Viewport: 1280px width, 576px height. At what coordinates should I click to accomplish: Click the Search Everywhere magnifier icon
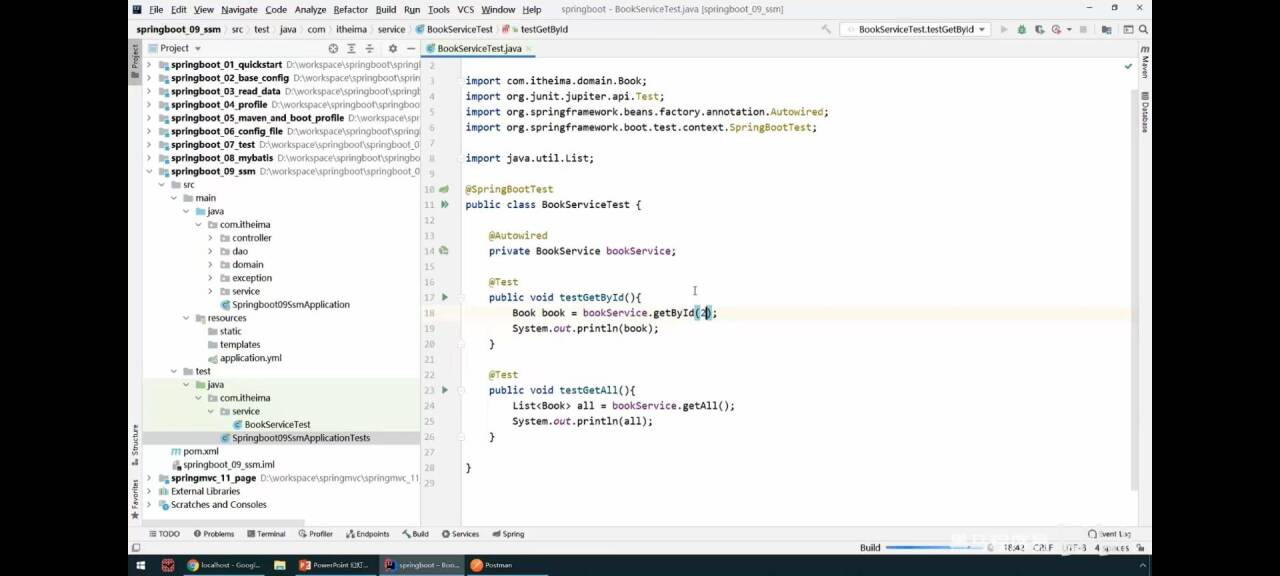pyautogui.click(x=1142, y=29)
